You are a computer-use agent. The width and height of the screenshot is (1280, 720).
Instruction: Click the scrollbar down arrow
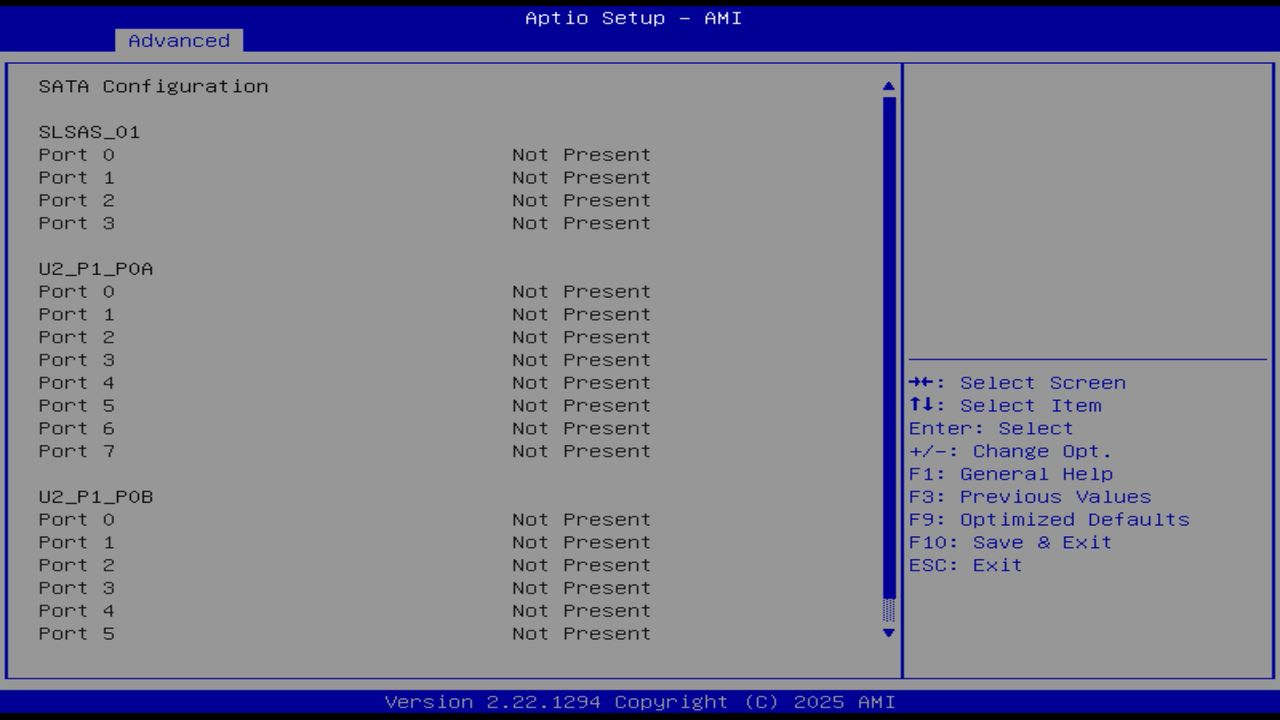pos(886,633)
